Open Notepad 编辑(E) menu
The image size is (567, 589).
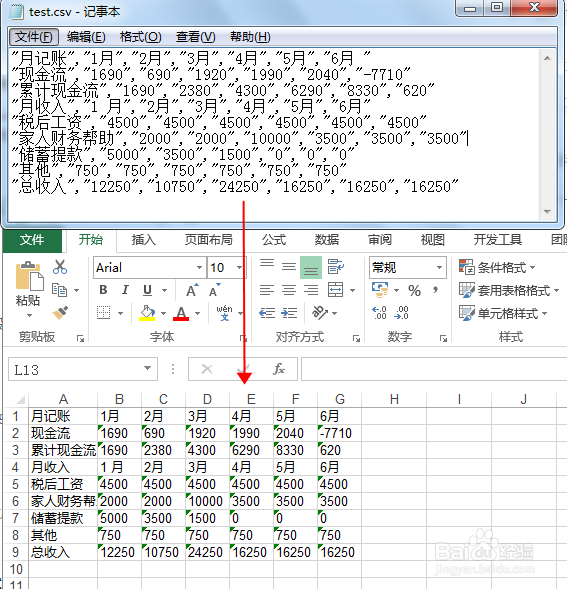coord(86,37)
